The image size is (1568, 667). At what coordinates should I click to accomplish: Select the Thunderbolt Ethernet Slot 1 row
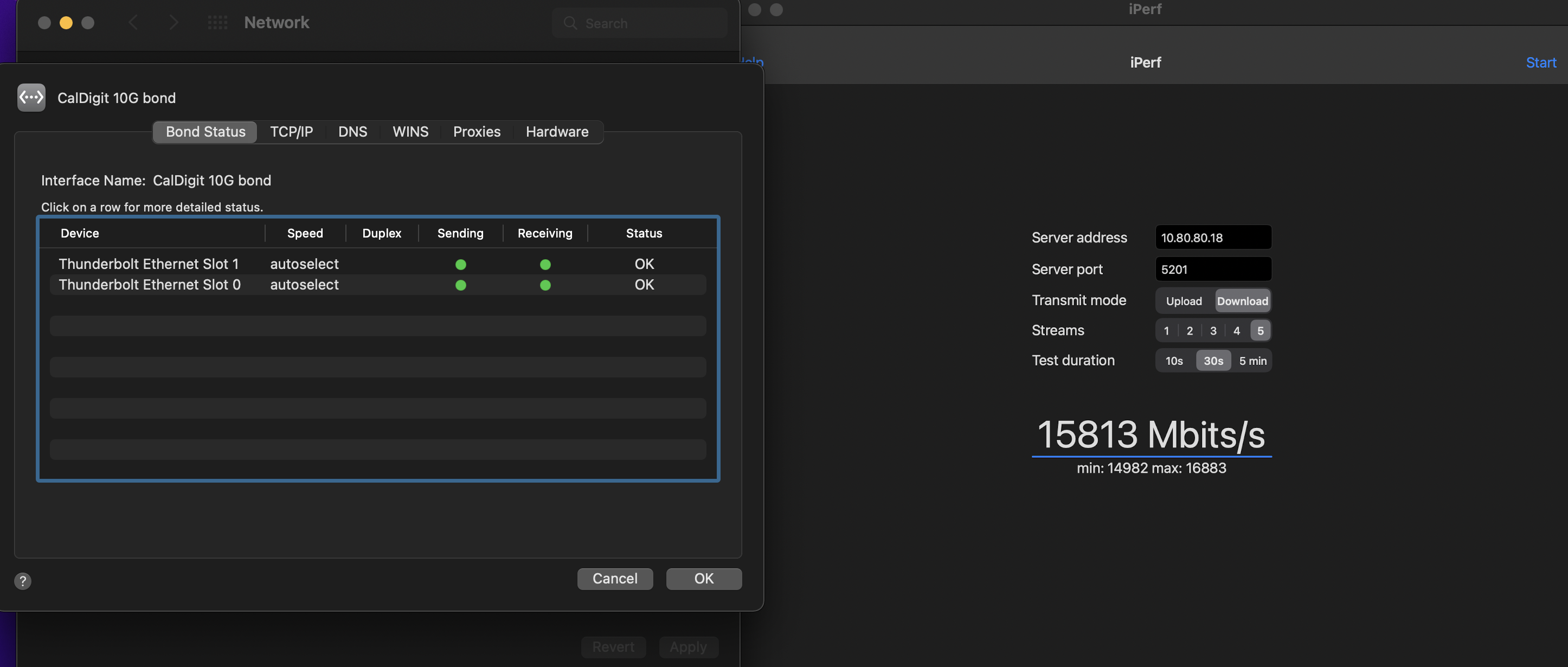tap(377, 264)
